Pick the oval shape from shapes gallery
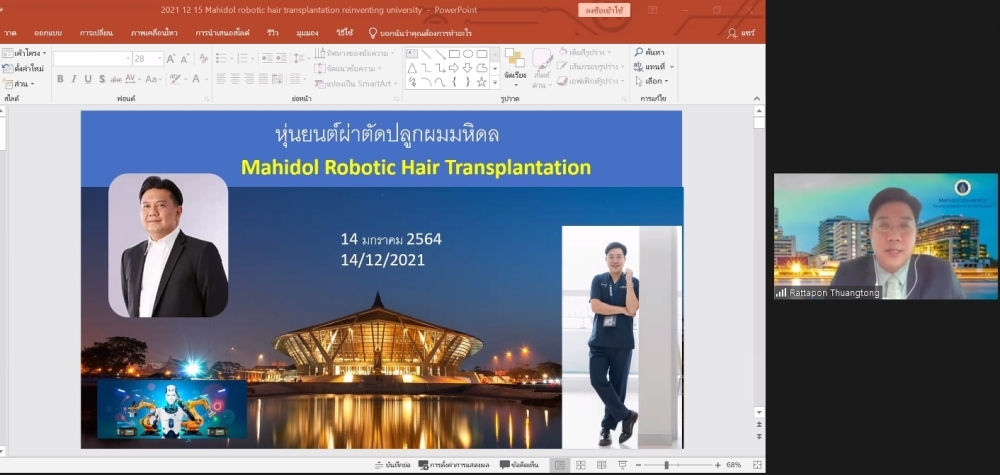The width and height of the screenshot is (1000, 475). 468,54
